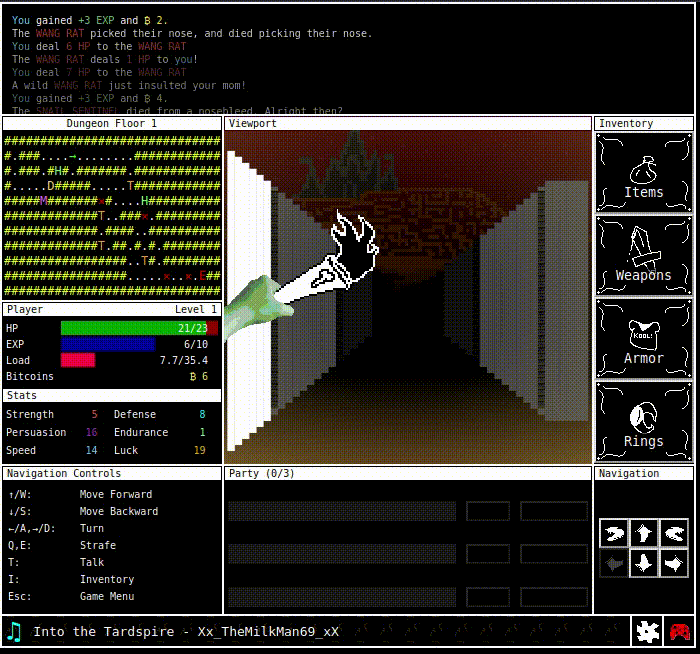Click the Endurance stat value 1
The height and width of the screenshot is (654, 700).
(x=202, y=432)
